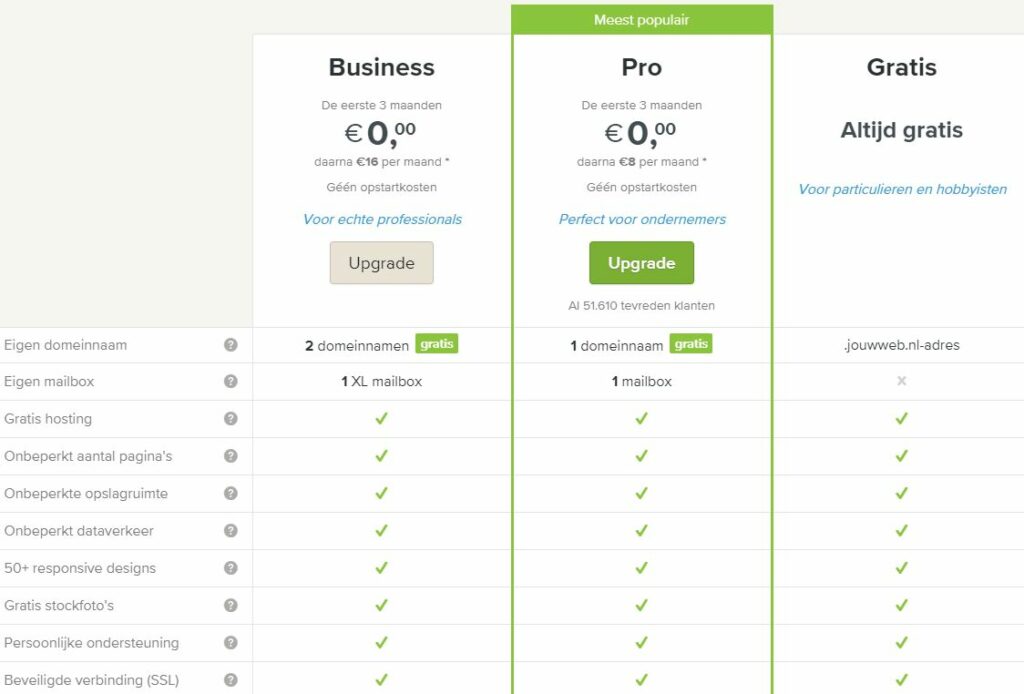
Task: Click the Upgrade button under Business
Action: click(x=381, y=262)
